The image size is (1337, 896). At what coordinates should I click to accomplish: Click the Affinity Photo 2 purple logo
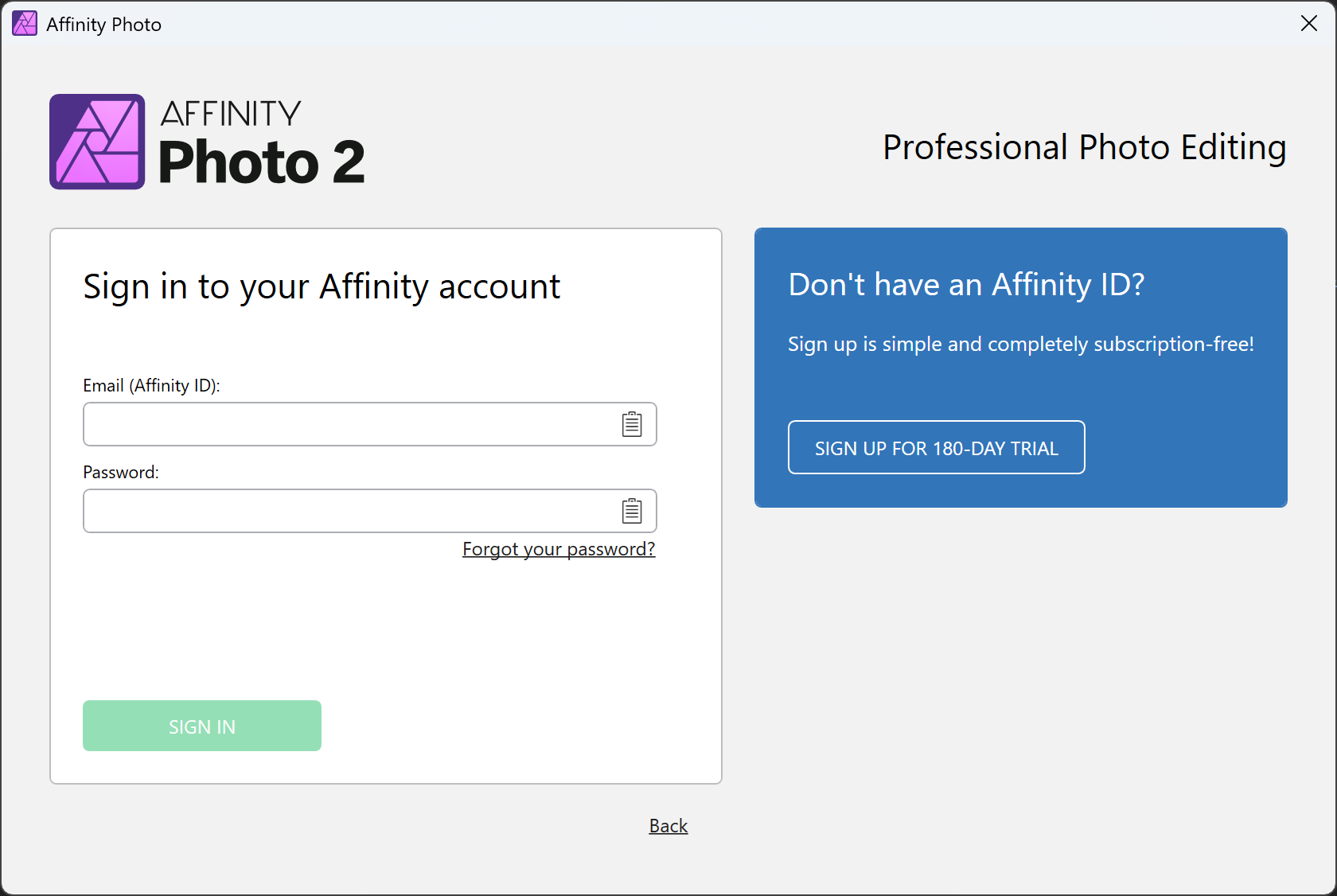(97, 142)
